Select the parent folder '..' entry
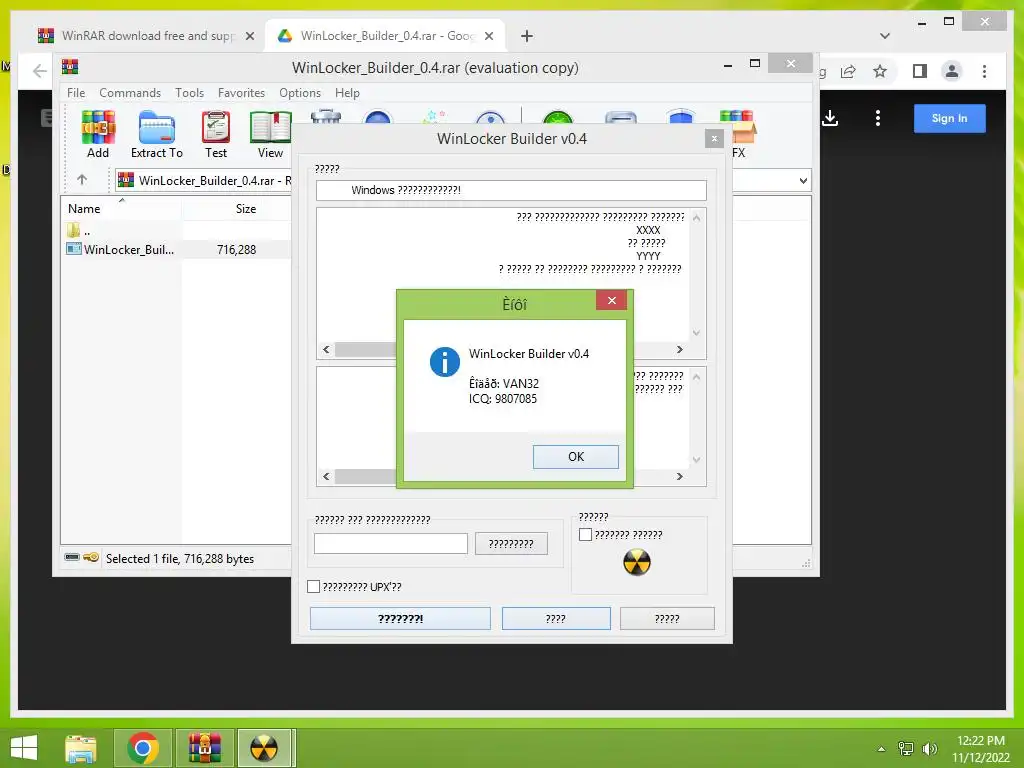This screenshot has height=768, width=1024. coord(79,231)
